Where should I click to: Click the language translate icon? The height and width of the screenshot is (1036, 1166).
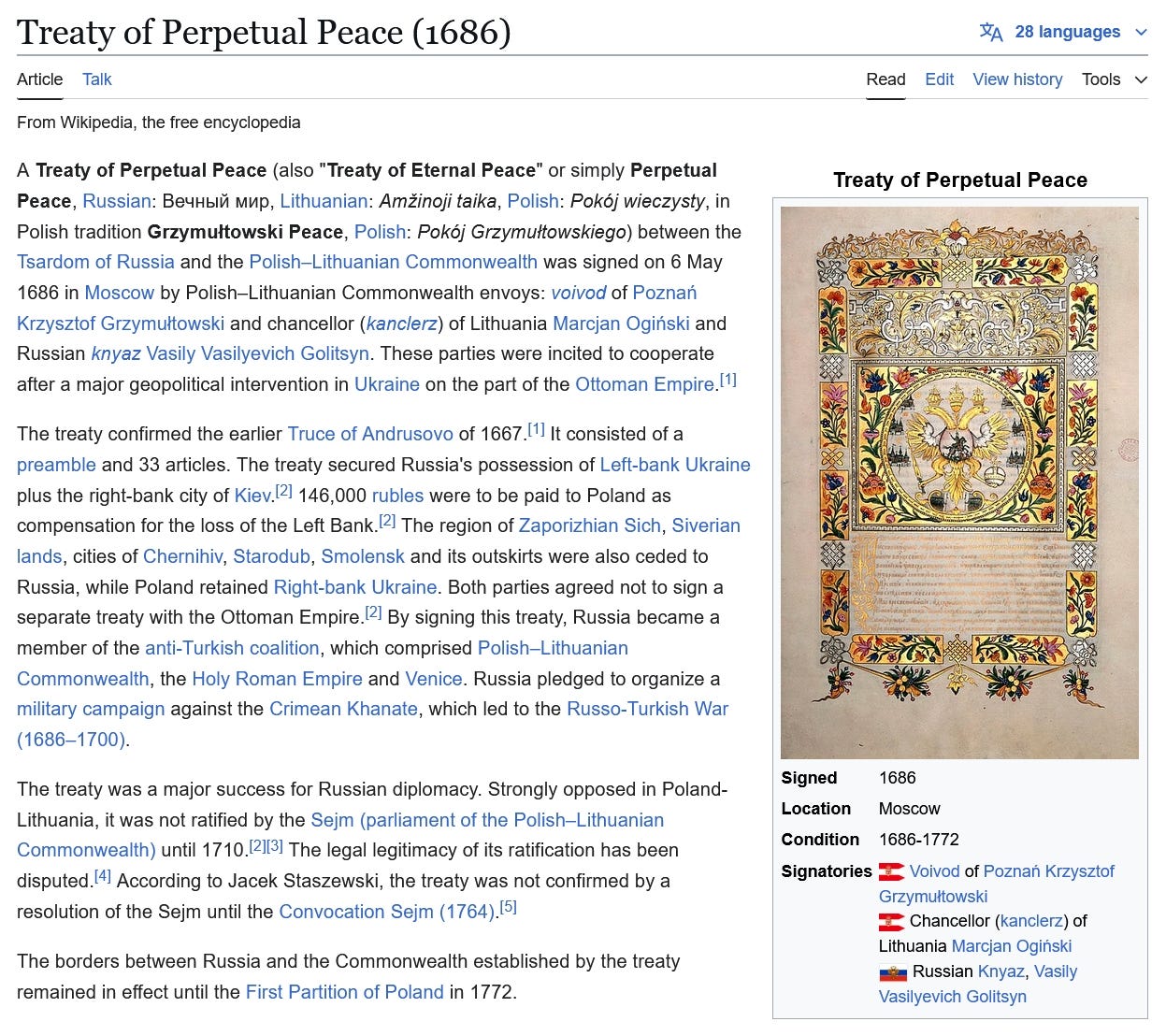pyautogui.click(x=991, y=32)
